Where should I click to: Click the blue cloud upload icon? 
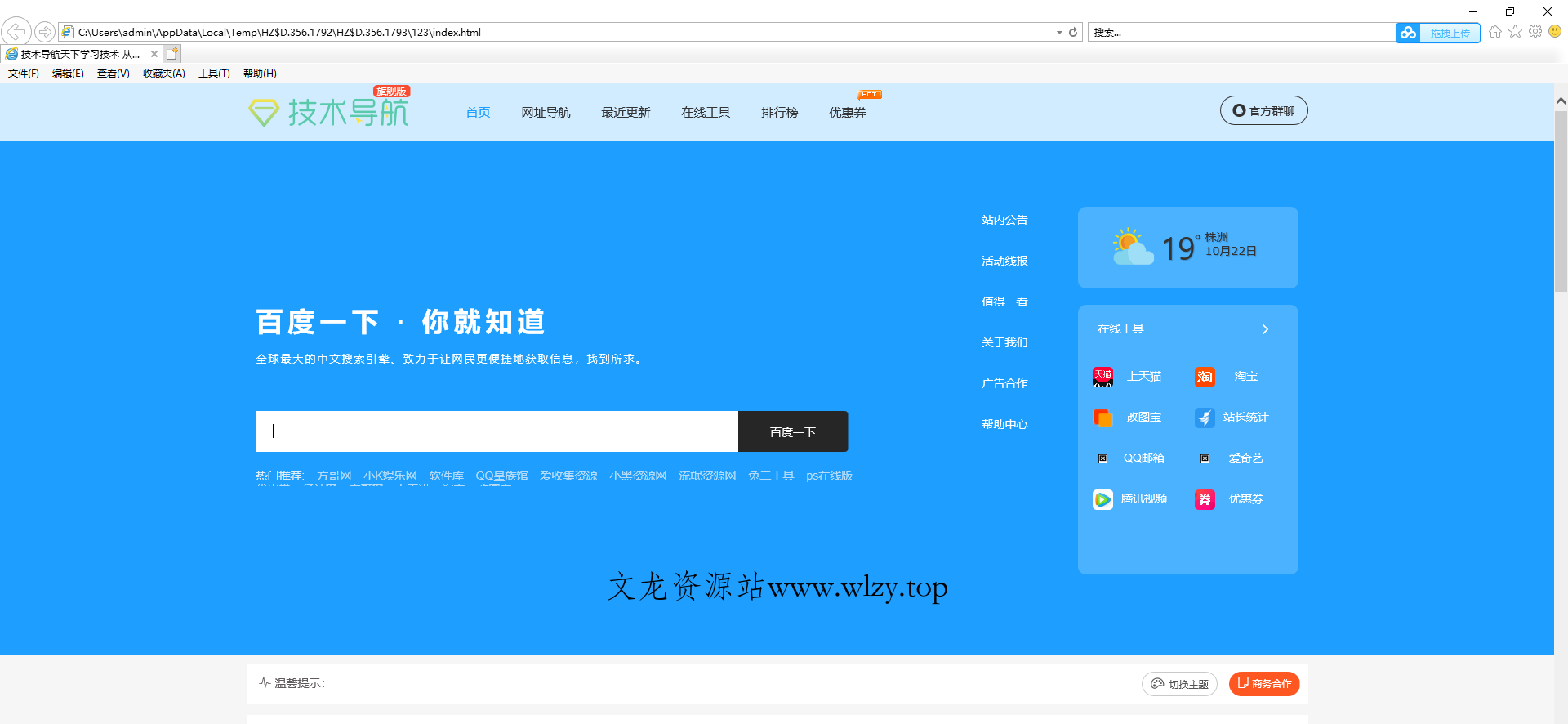[x=1408, y=33]
